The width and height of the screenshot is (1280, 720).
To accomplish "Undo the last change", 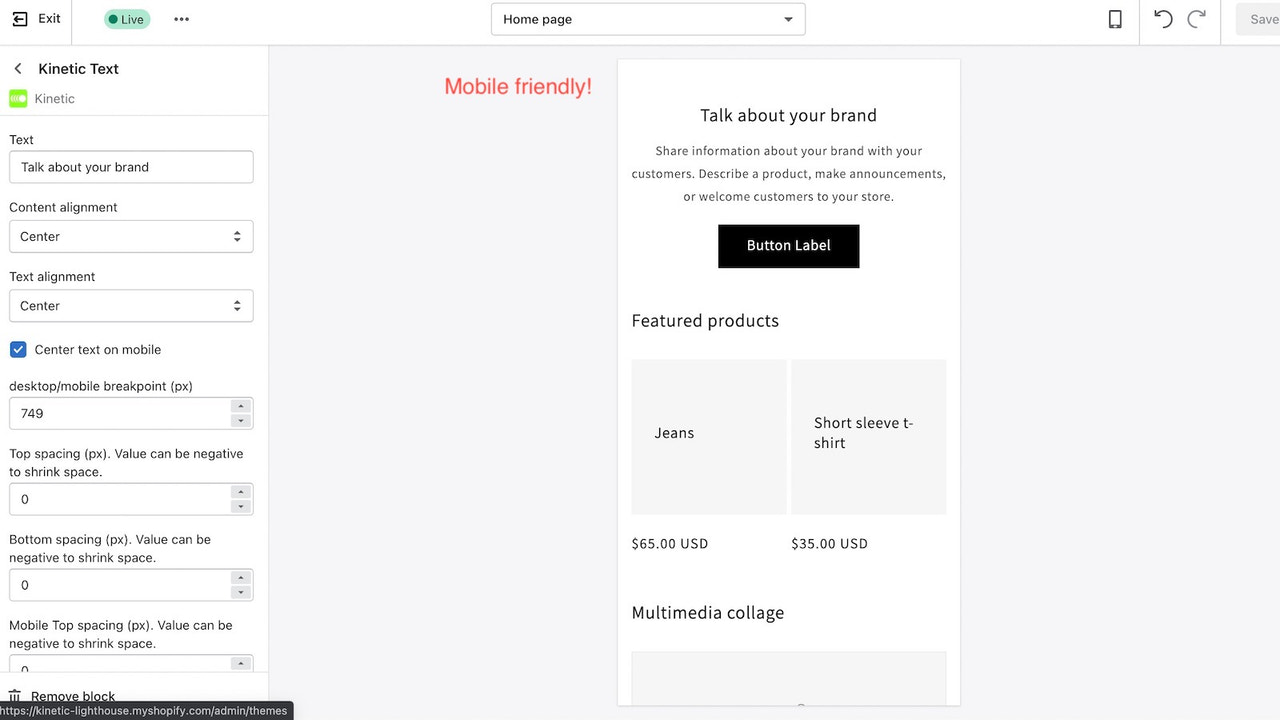I will click(1162, 18).
